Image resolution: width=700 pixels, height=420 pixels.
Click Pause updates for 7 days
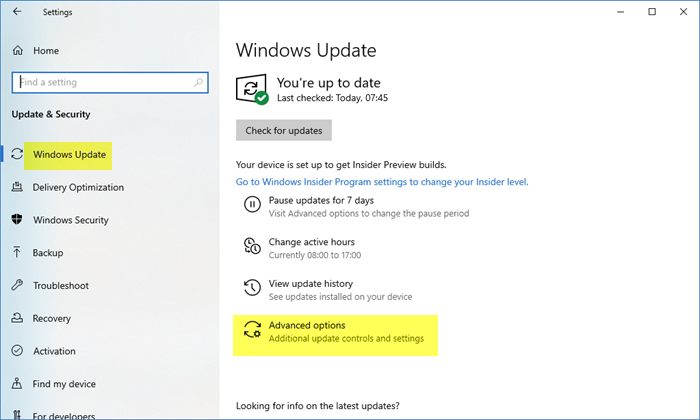(321, 200)
